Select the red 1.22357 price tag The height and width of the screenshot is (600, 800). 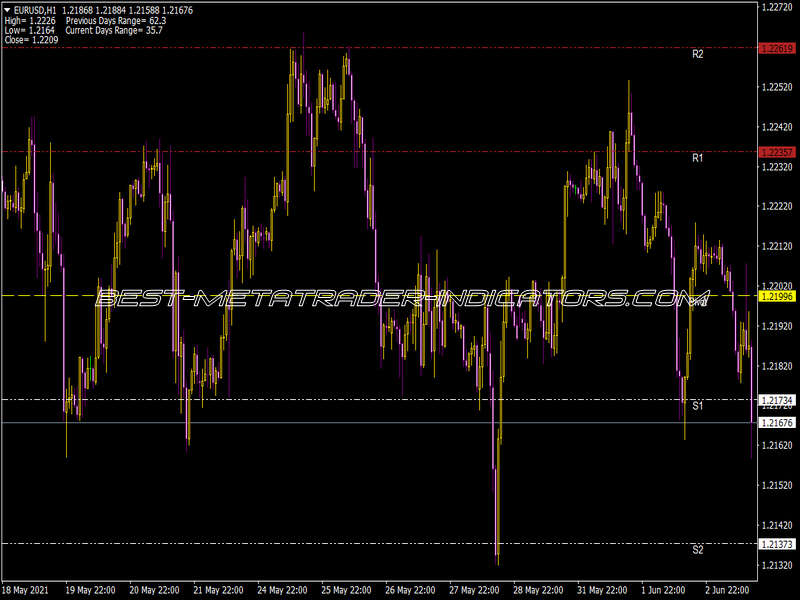pos(777,153)
